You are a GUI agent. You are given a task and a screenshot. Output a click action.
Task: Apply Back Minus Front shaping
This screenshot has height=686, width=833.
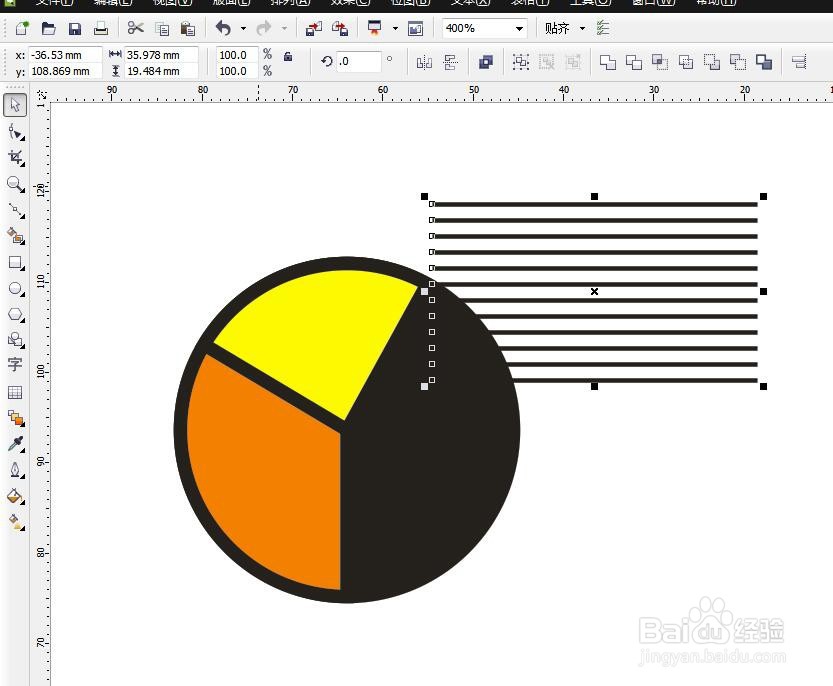[738, 62]
